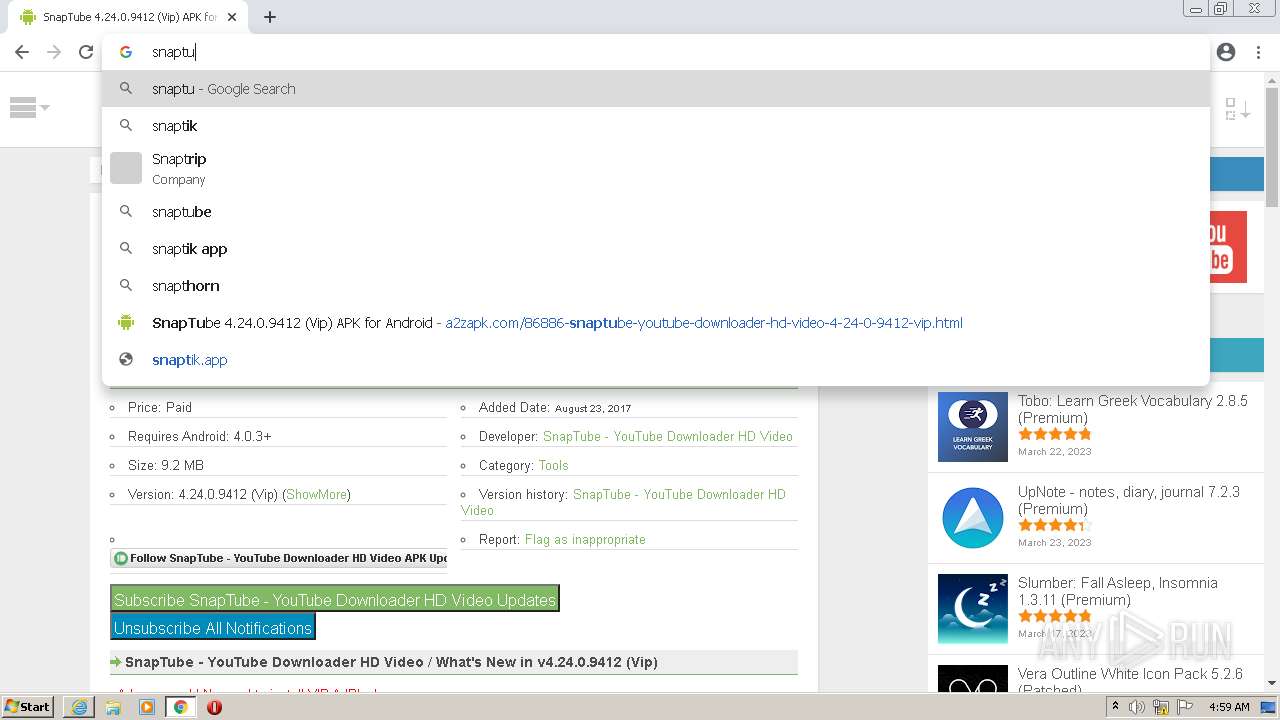
Task: Choose the 'snaptik app' suggestion
Action: tap(656, 249)
